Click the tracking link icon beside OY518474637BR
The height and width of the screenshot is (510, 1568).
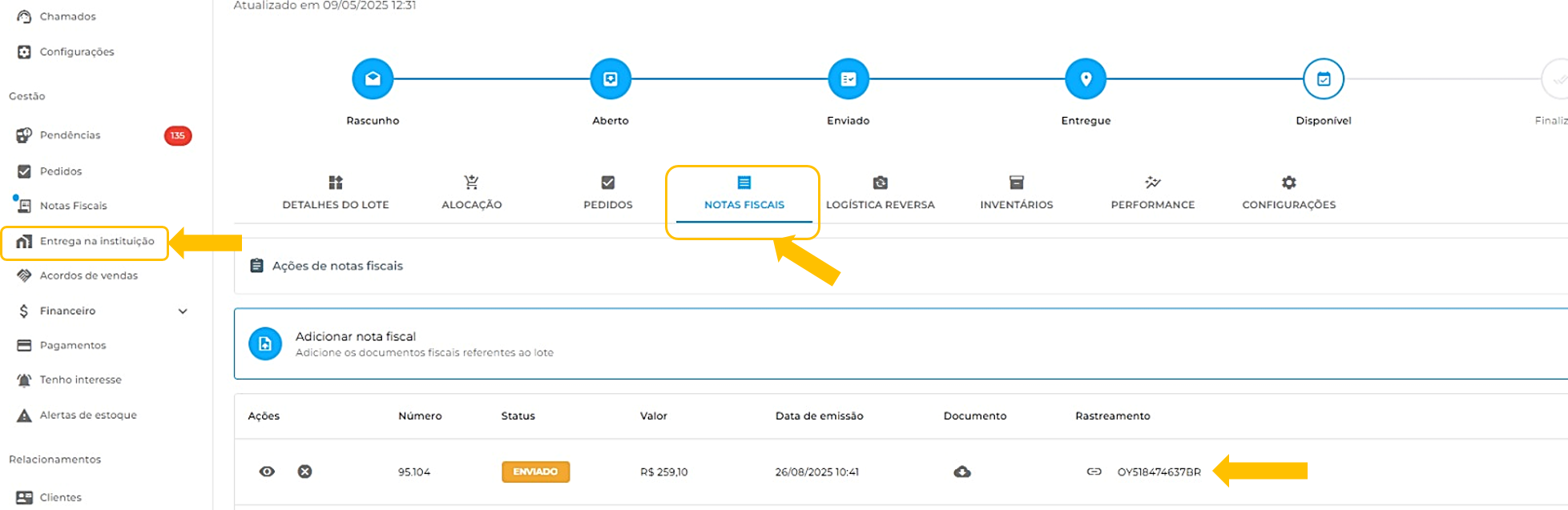(x=1094, y=472)
